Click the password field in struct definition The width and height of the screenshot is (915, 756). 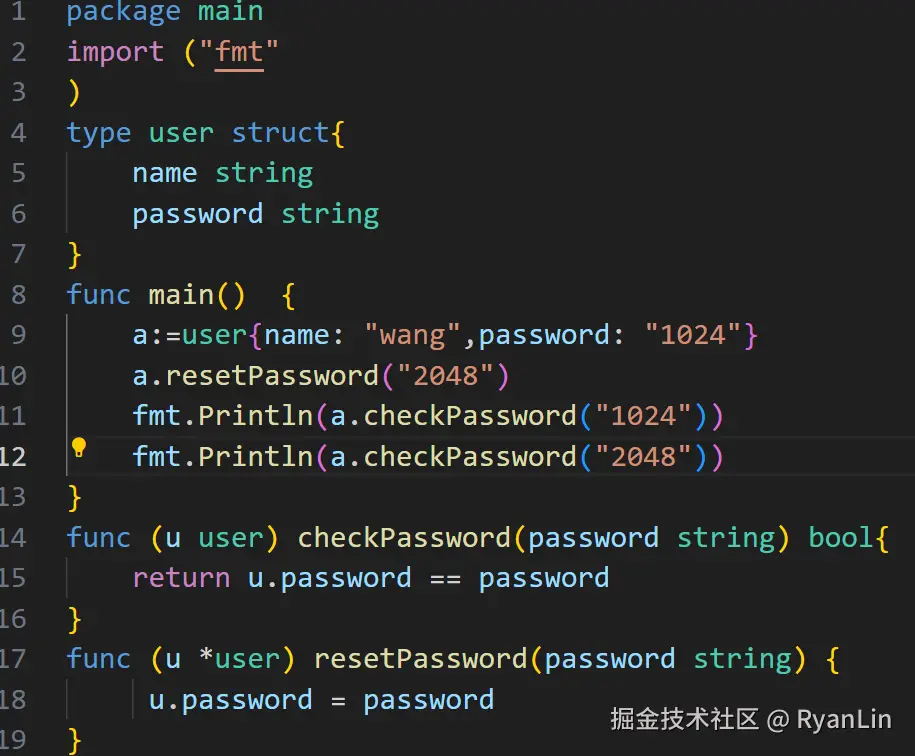197,214
